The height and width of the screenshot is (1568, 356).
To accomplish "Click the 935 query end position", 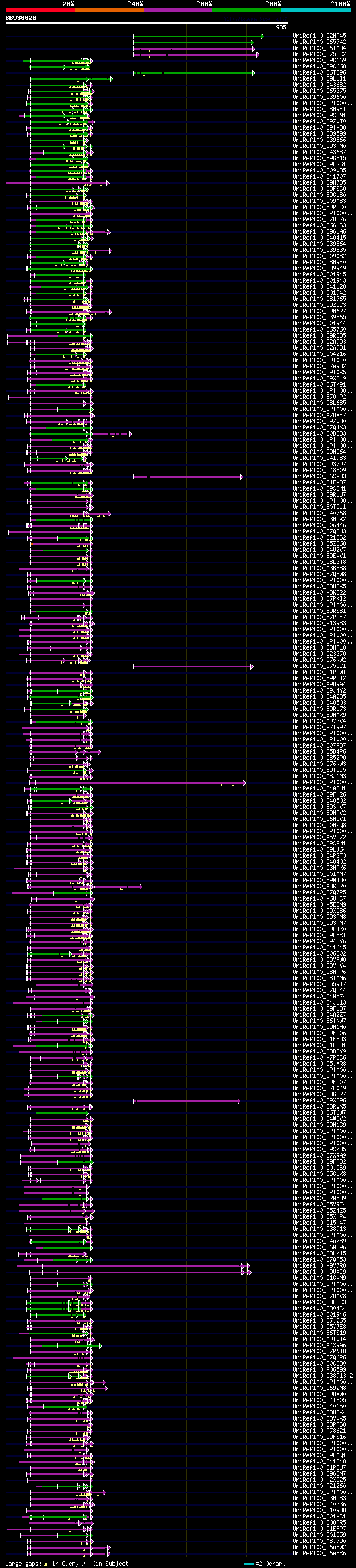I will (280, 27).
